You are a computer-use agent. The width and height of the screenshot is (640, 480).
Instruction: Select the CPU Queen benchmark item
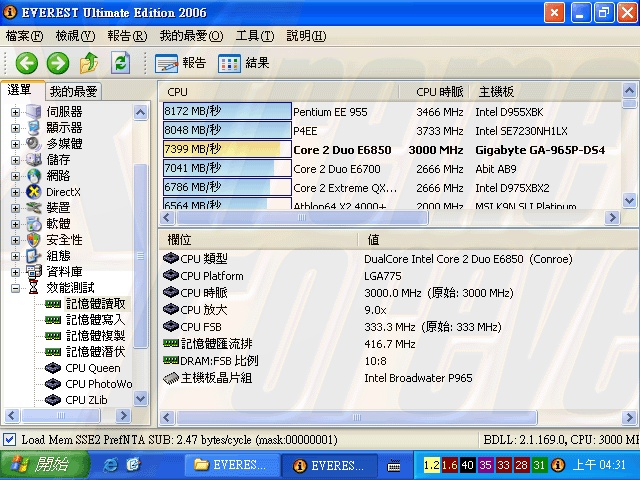(x=92, y=368)
